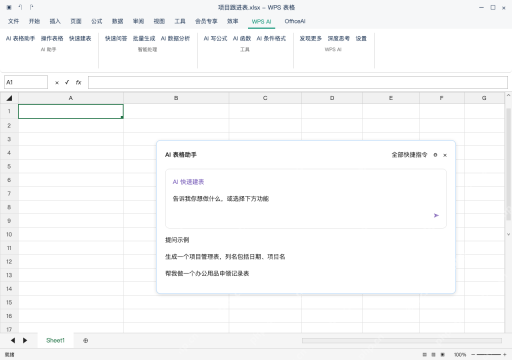Click the vertical scrollbar up arrow
This screenshot has width=512, height=360.
[x=508, y=95]
